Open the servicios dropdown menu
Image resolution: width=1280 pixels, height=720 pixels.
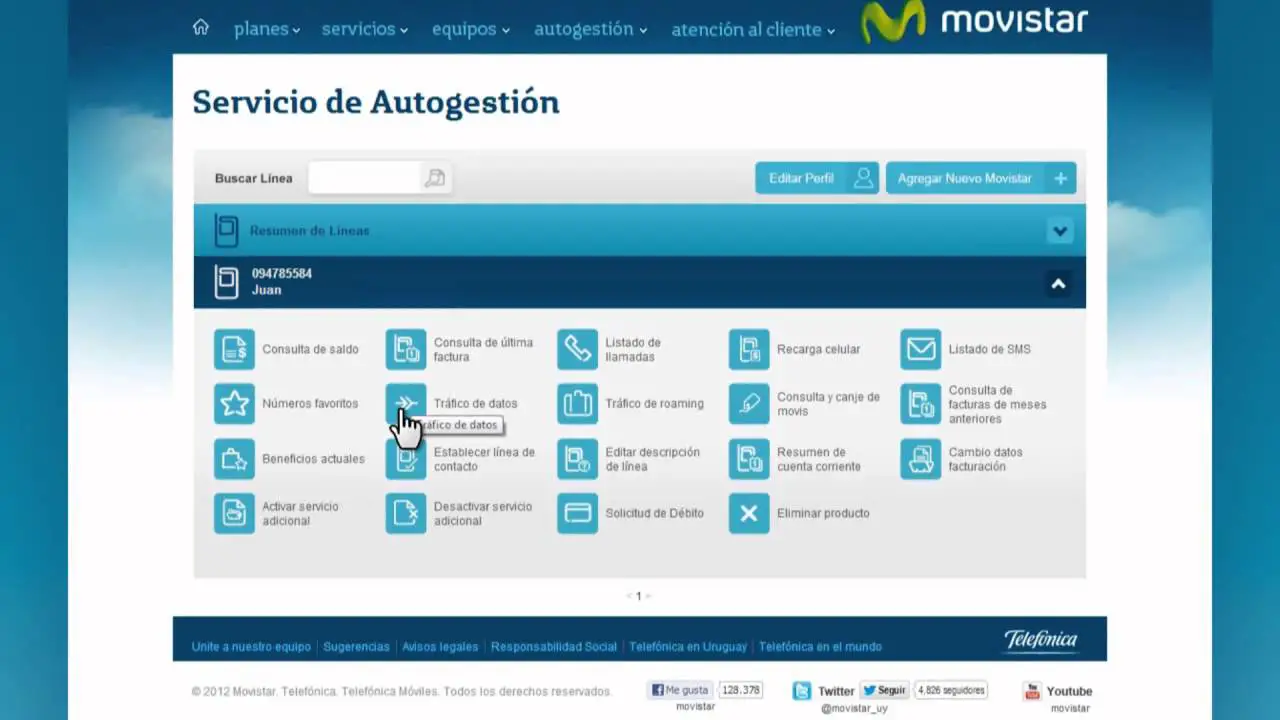point(365,29)
